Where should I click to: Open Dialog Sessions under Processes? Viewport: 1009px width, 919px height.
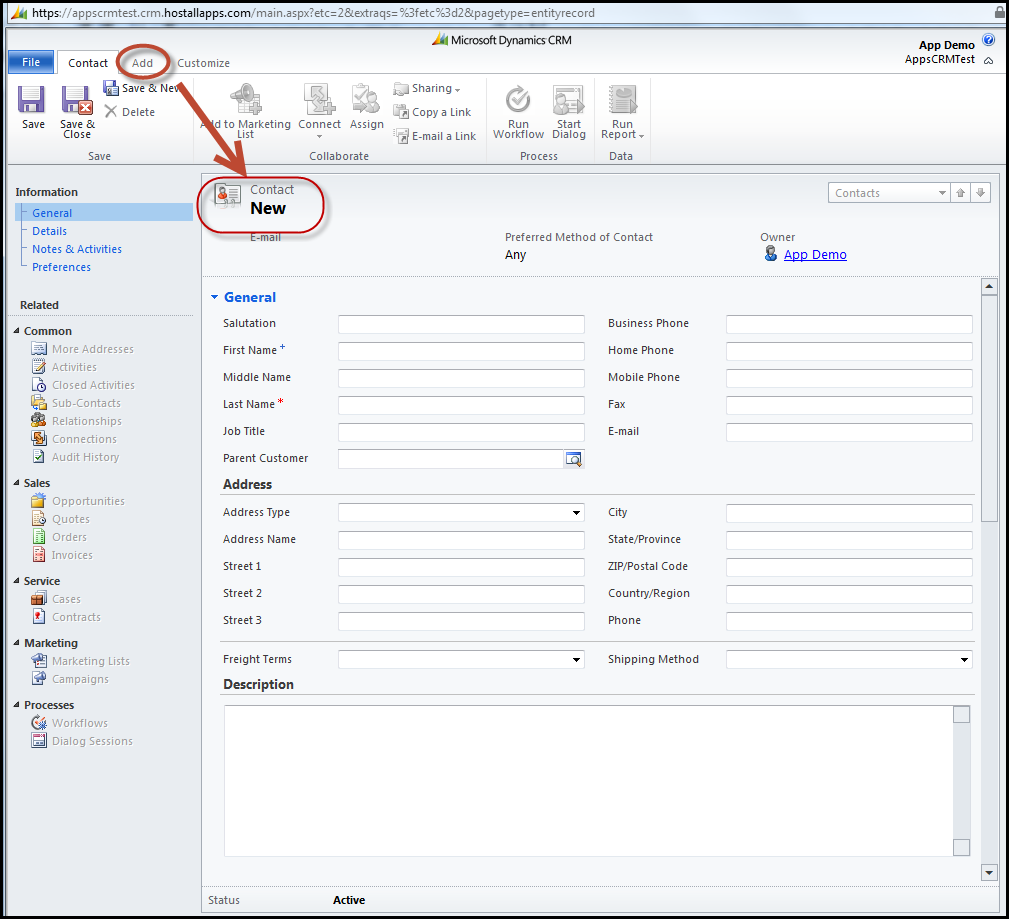[82, 741]
